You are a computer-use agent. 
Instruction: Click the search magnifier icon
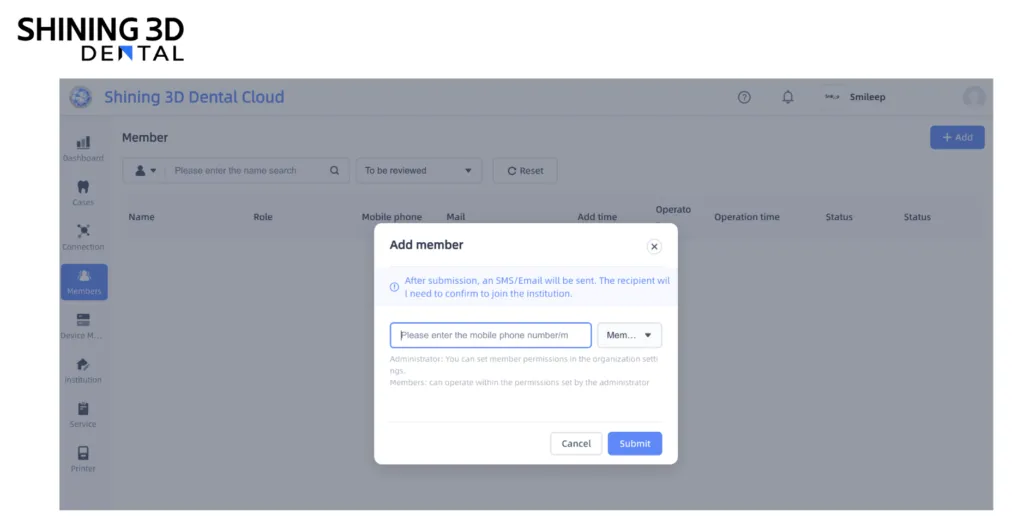click(x=334, y=170)
